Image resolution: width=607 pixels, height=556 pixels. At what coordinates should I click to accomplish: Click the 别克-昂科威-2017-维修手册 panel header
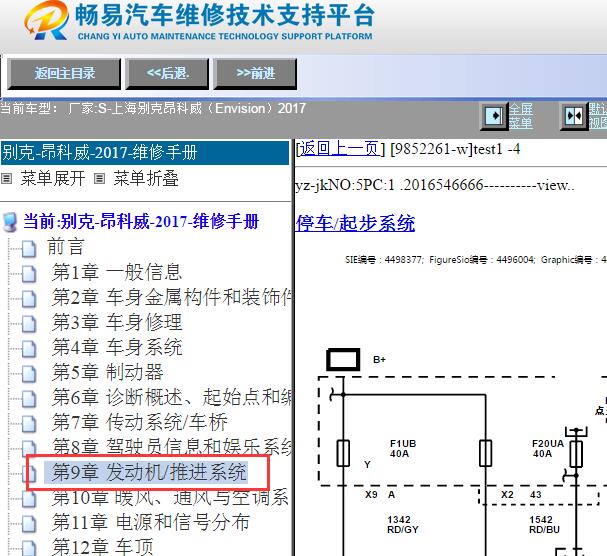click(145, 153)
